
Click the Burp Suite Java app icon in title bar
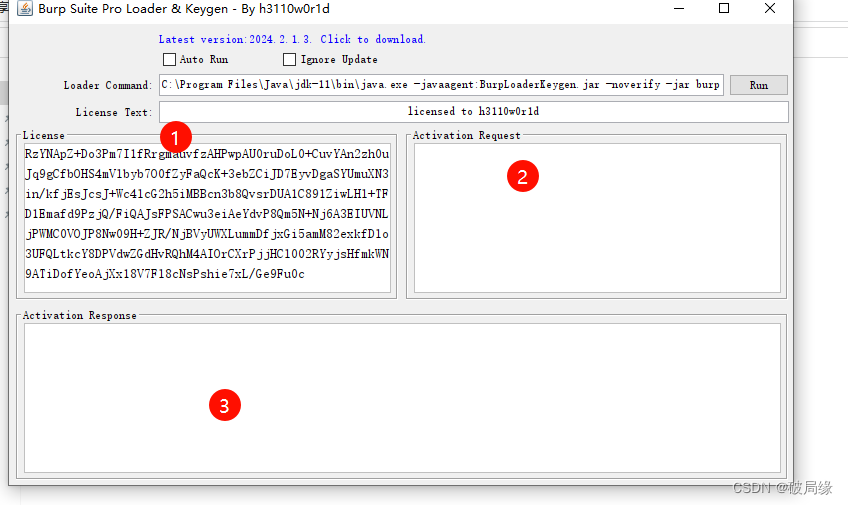tap(25, 8)
